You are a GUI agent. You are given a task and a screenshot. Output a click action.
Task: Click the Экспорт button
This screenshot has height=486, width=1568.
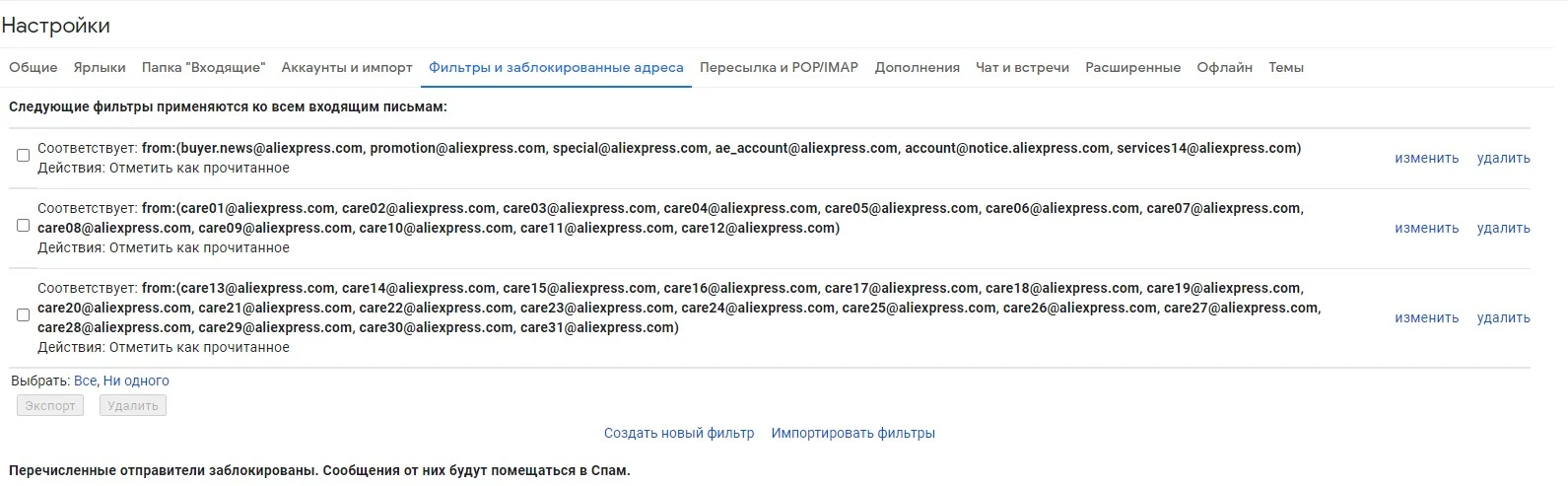[x=50, y=405]
